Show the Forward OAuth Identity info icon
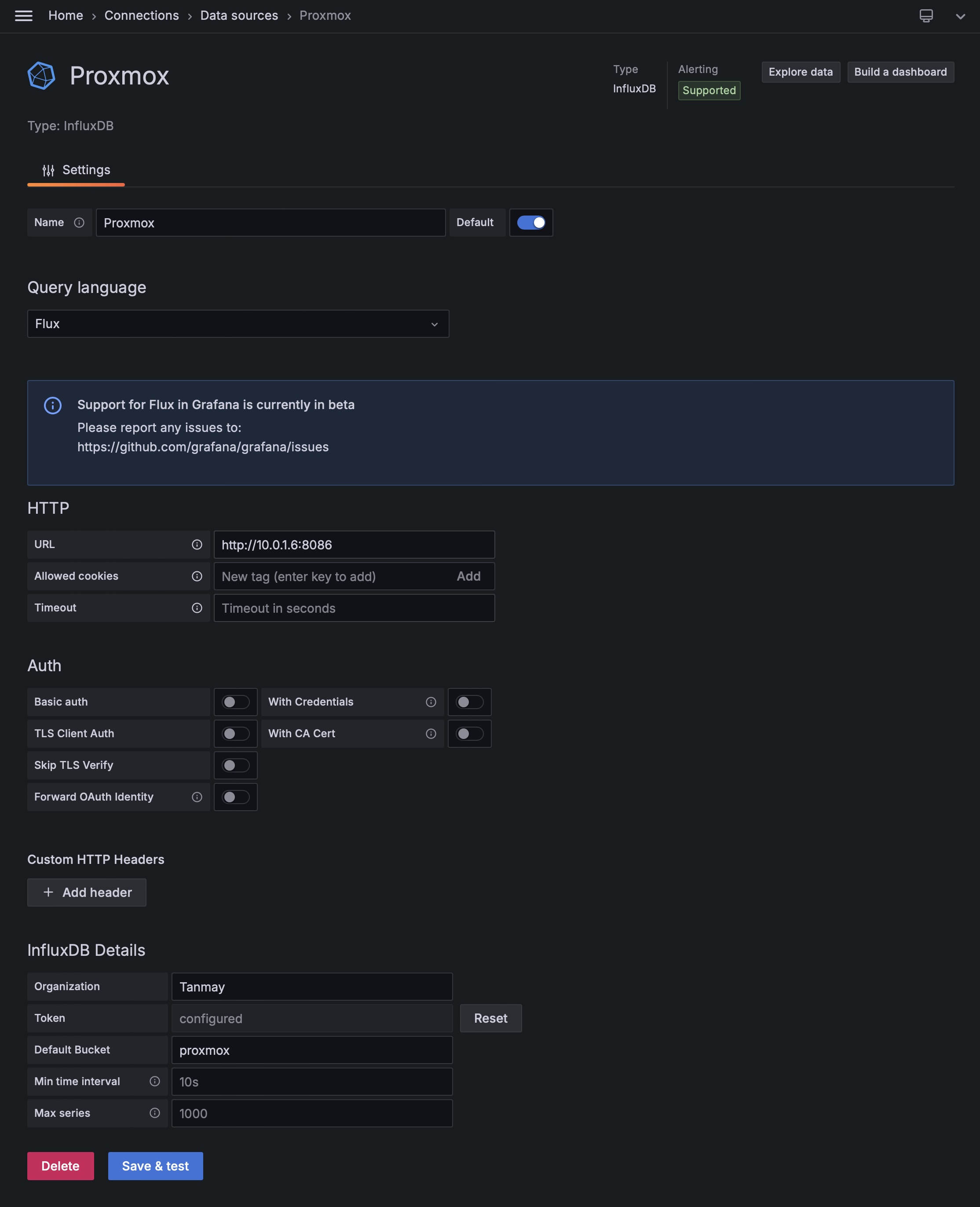980x1207 pixels. click(197, 797)
